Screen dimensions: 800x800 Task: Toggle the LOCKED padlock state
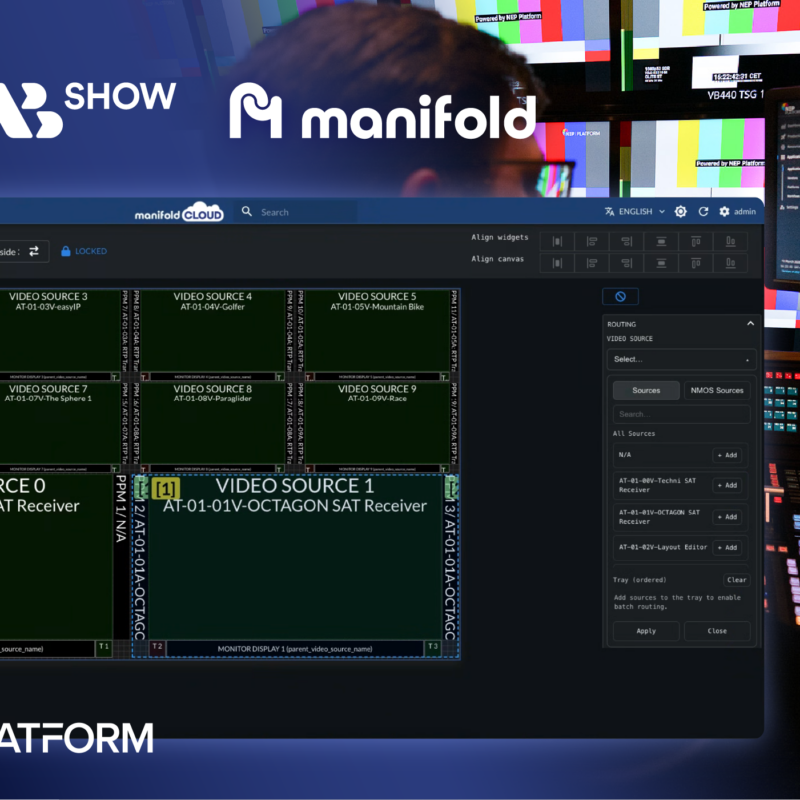83,251
